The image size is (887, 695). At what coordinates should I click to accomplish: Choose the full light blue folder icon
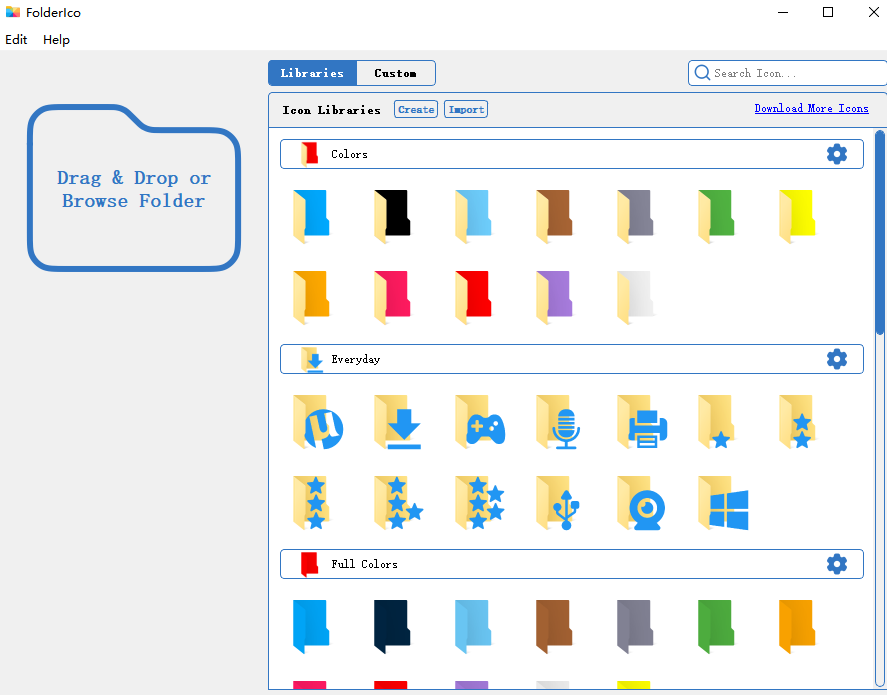pos(473,627)
